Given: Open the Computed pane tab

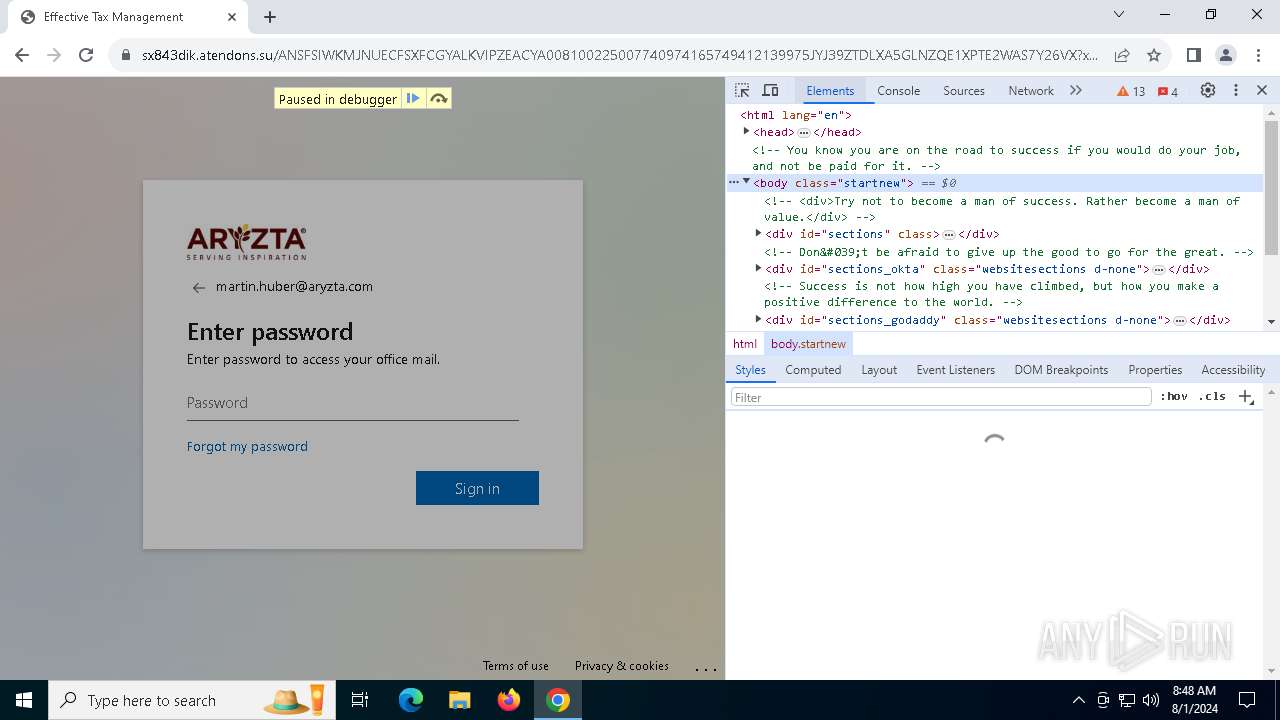Looking at the screenshot, I should [813, 369].
